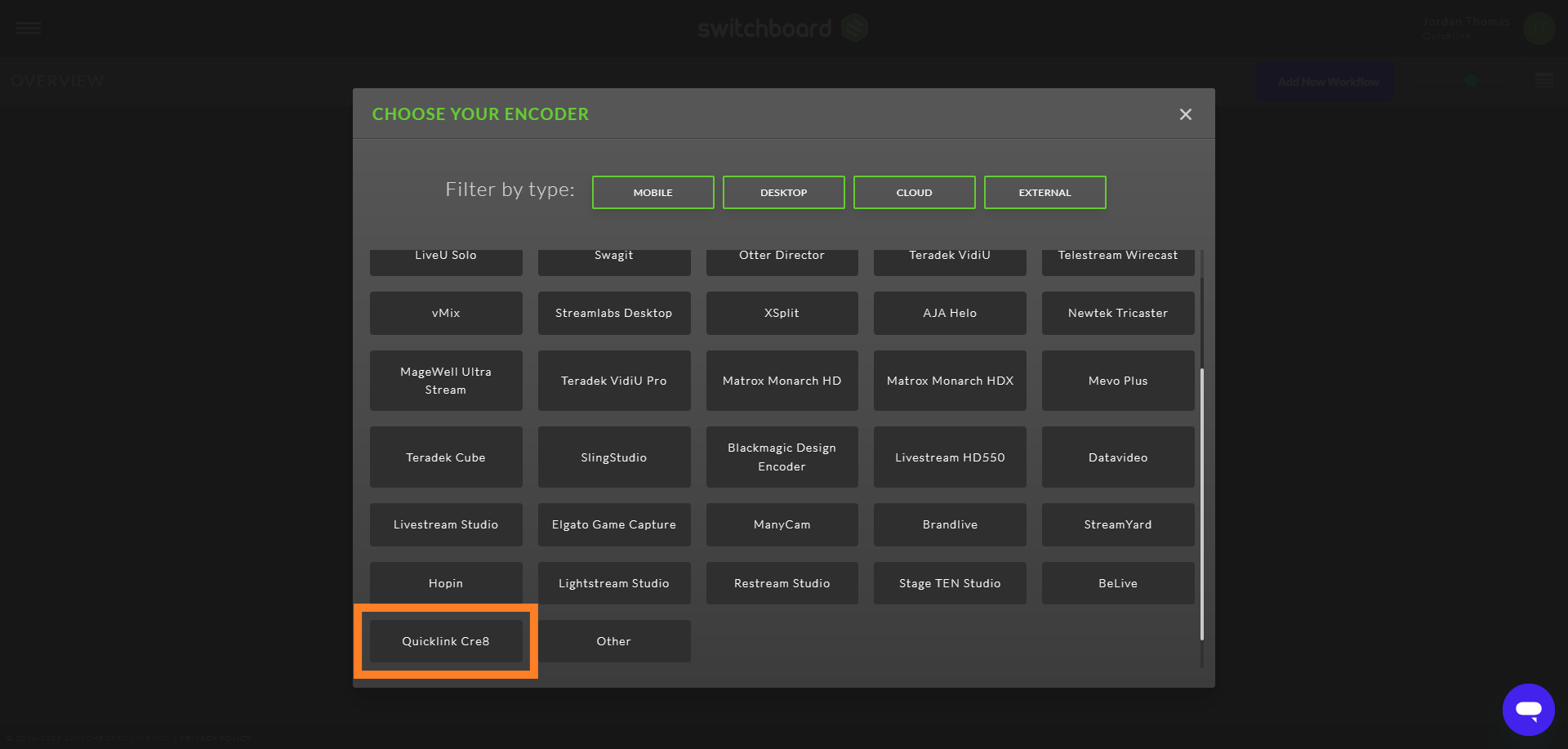Select the LiveU Solo encoder
1568x749 pixels.
(446, 262)
